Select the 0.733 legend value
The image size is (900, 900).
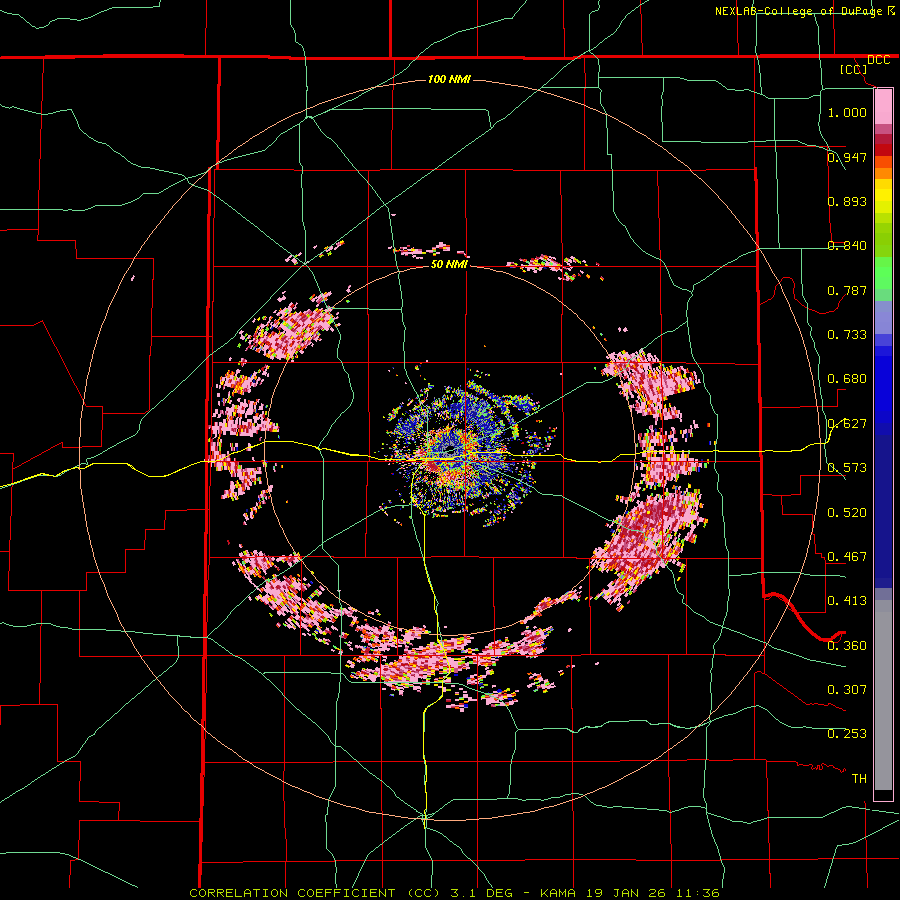847,334
